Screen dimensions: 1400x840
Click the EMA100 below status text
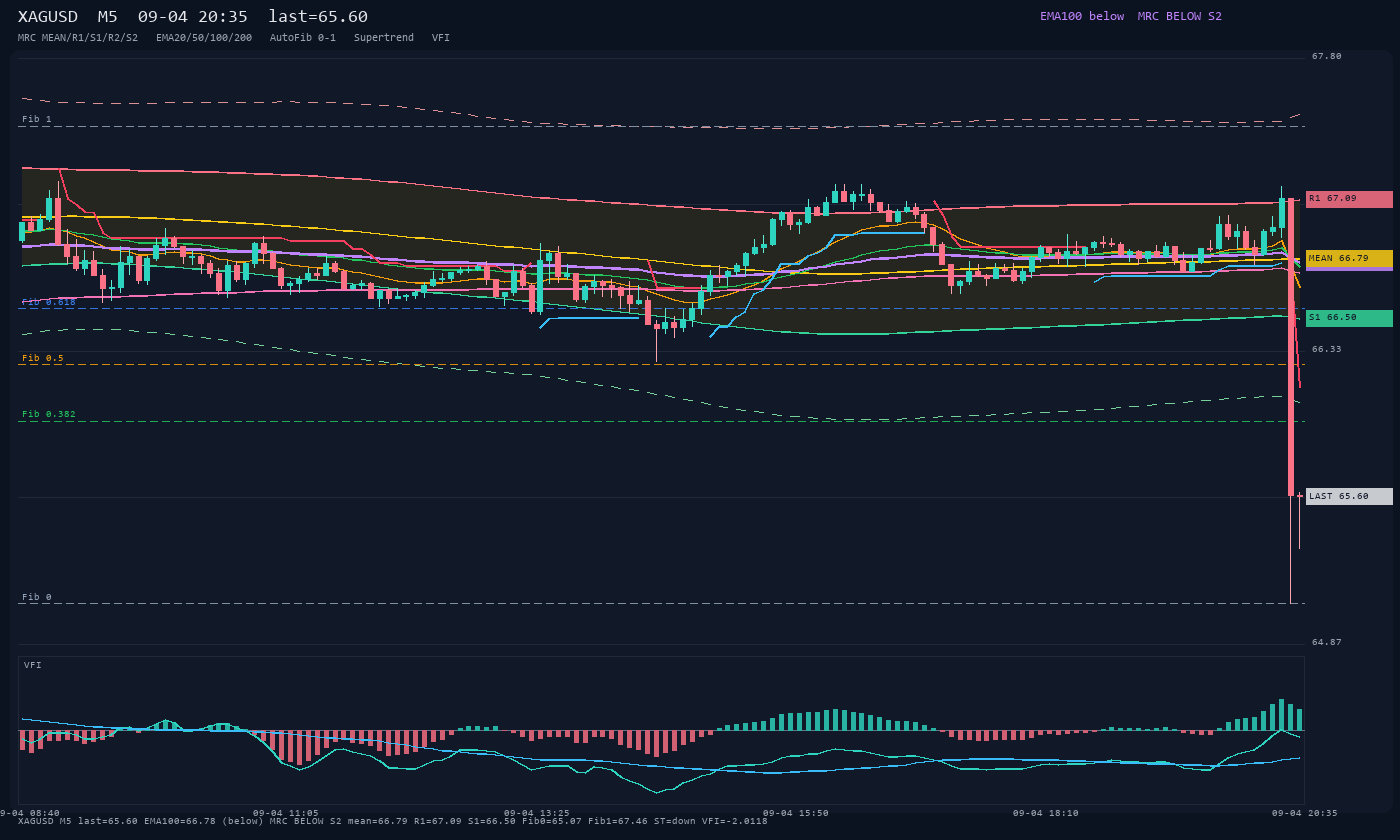[1082, 16]
